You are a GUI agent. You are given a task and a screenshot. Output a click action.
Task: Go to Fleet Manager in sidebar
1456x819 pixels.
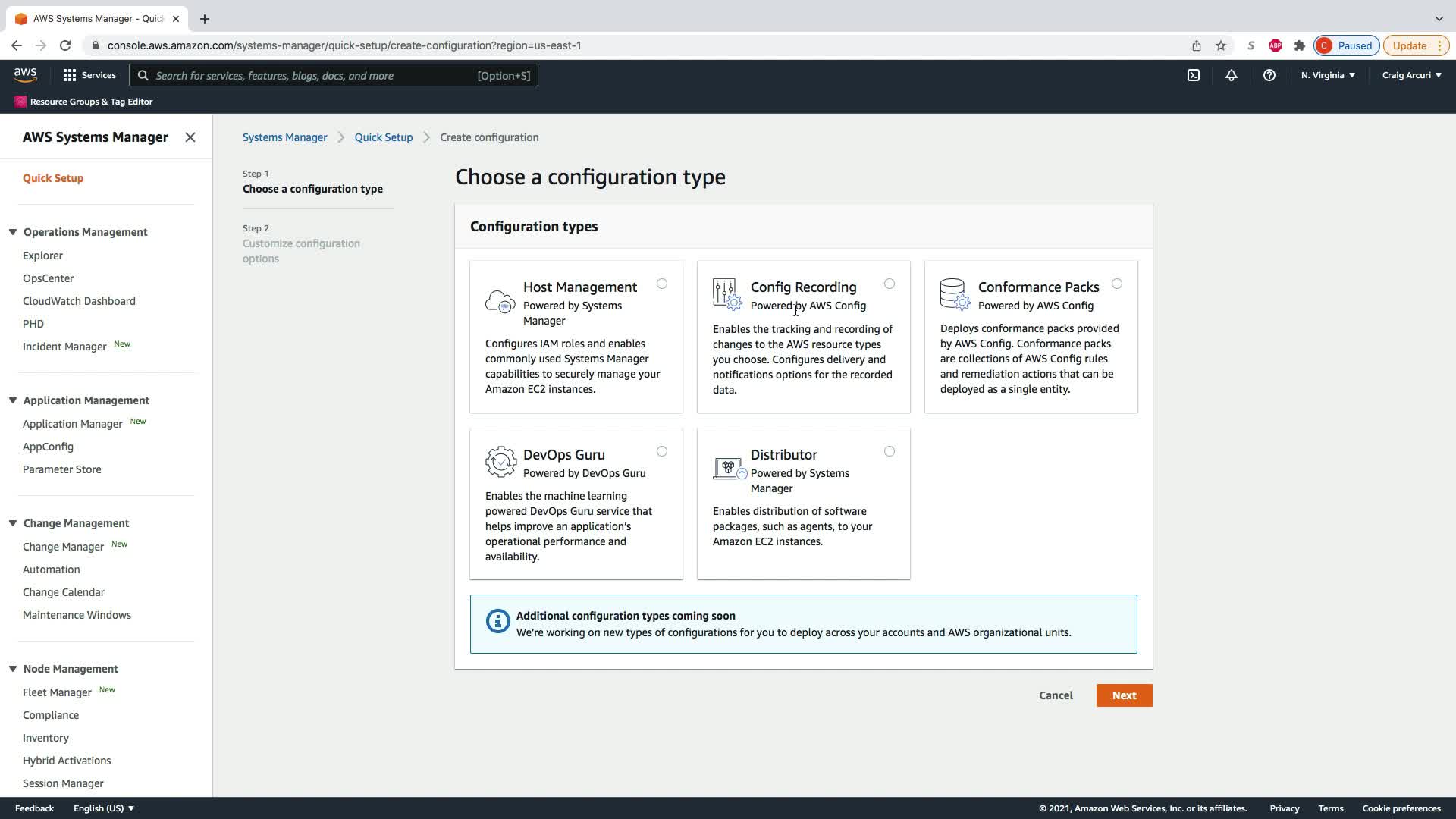(57, 692)
